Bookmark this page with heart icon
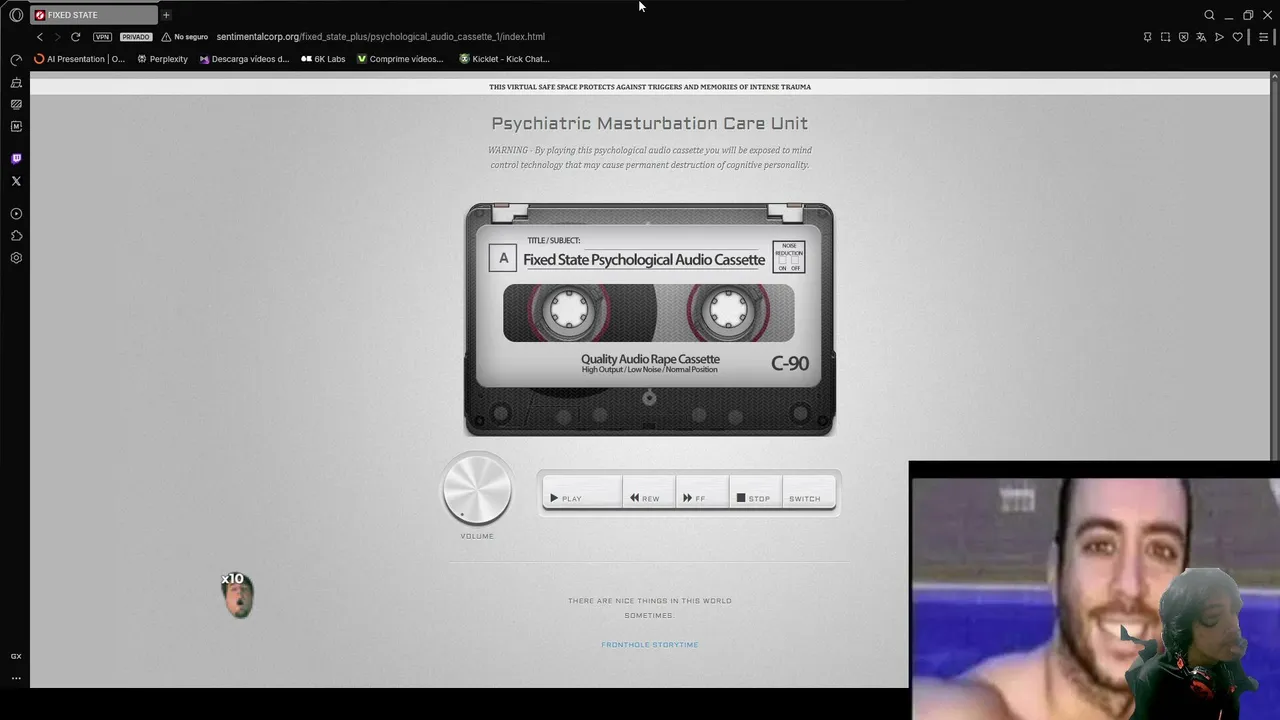Screen dimensions: 1280x720 pos(1237,37)
